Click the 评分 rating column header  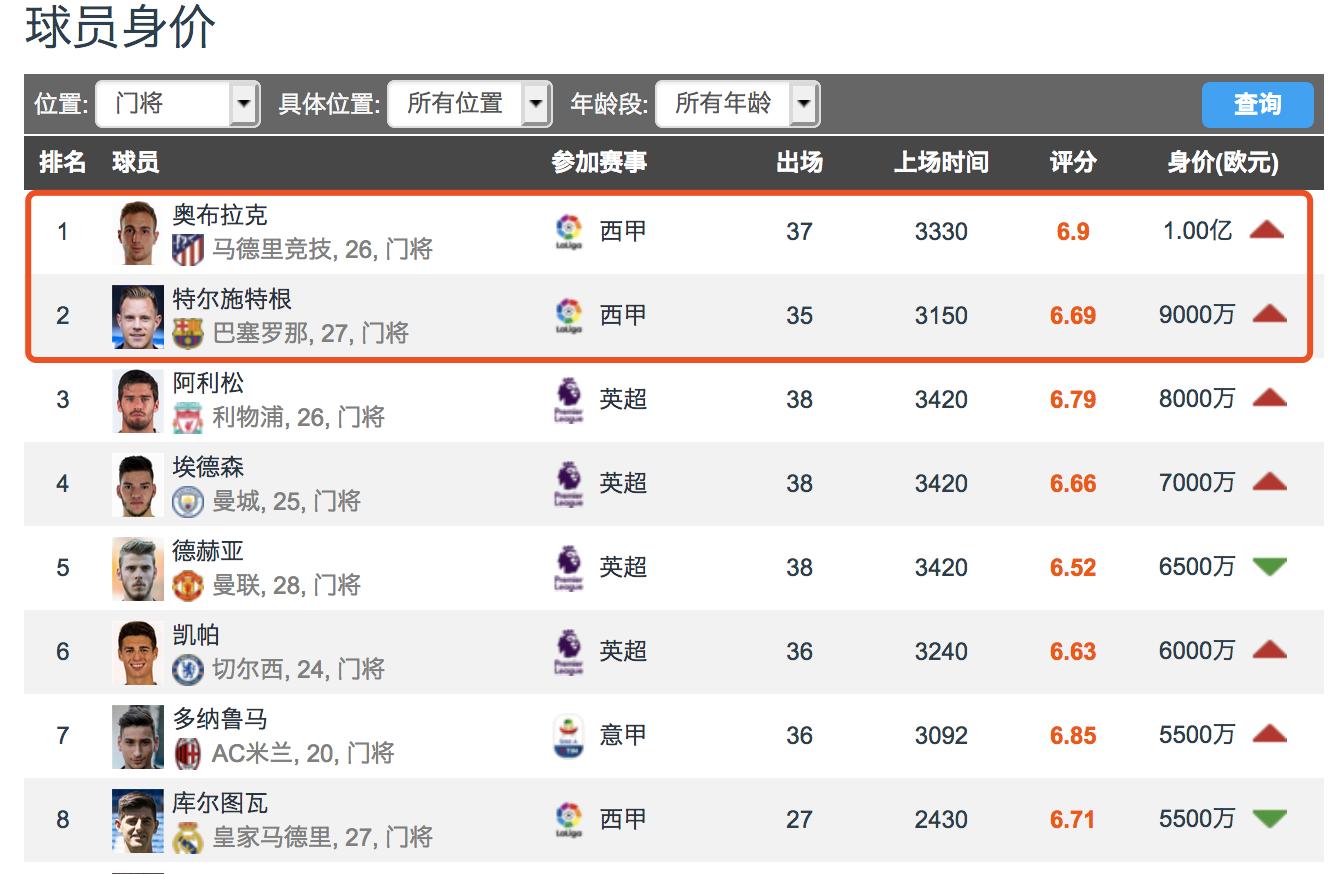coord(1070,164)
